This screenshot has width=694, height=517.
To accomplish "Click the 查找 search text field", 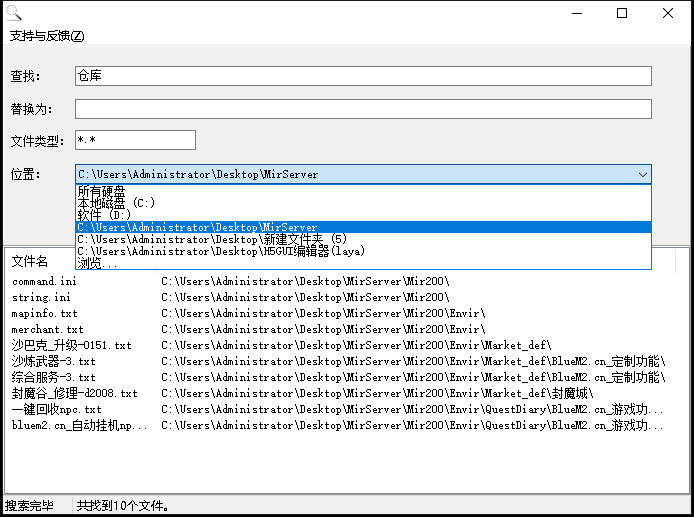I will pos(363,76).
